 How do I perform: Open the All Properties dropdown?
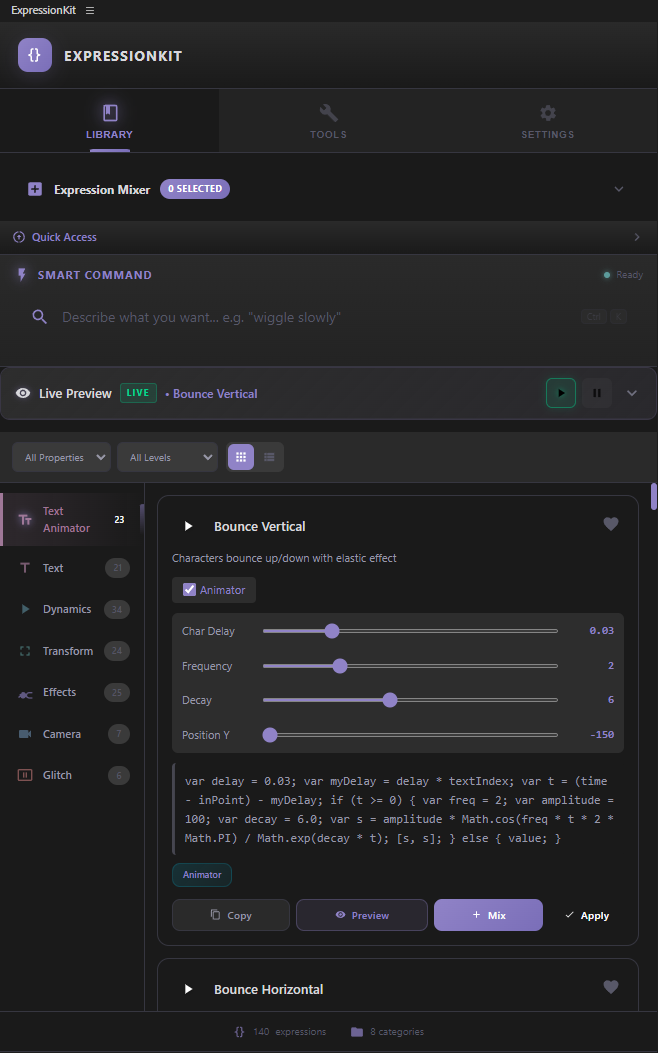(61, 457)
